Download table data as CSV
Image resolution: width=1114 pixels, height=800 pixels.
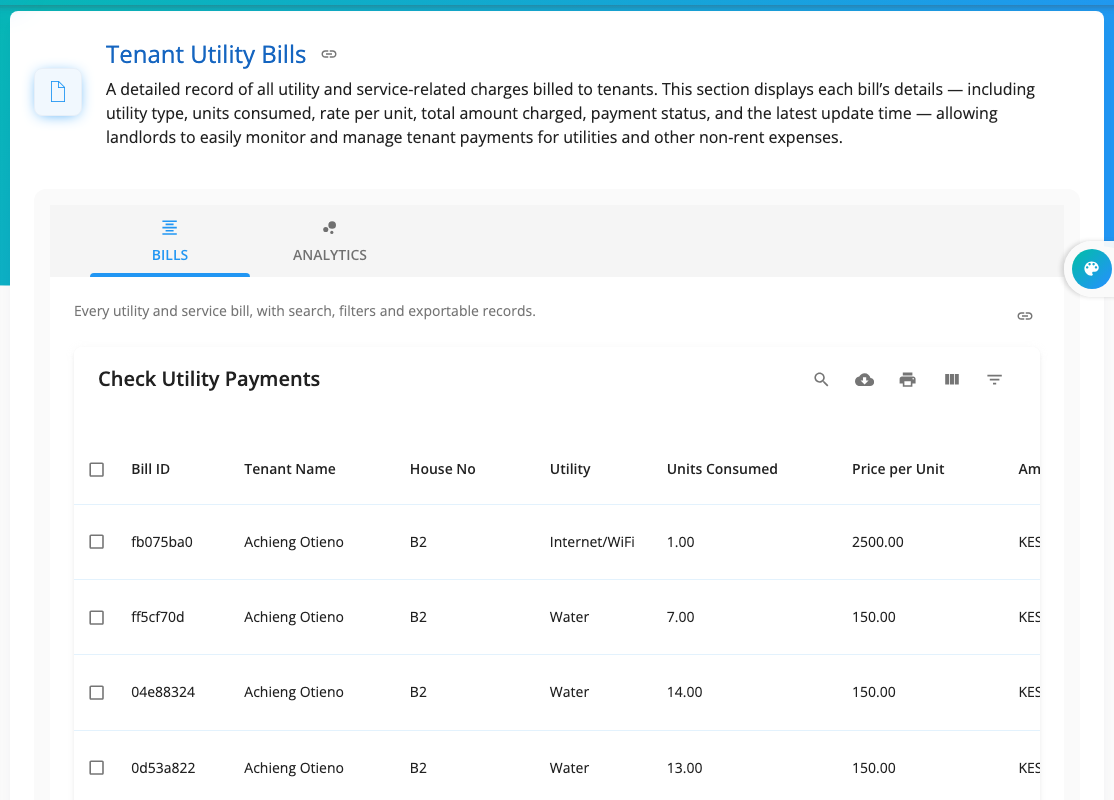point(864,379)
